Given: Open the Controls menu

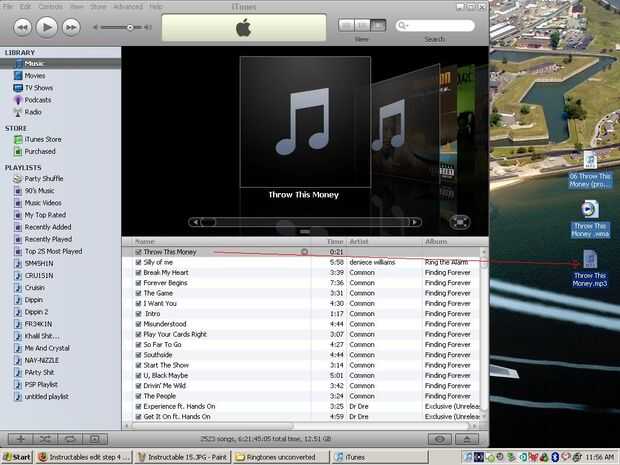Looking at the screenshot, I should 51,6.
